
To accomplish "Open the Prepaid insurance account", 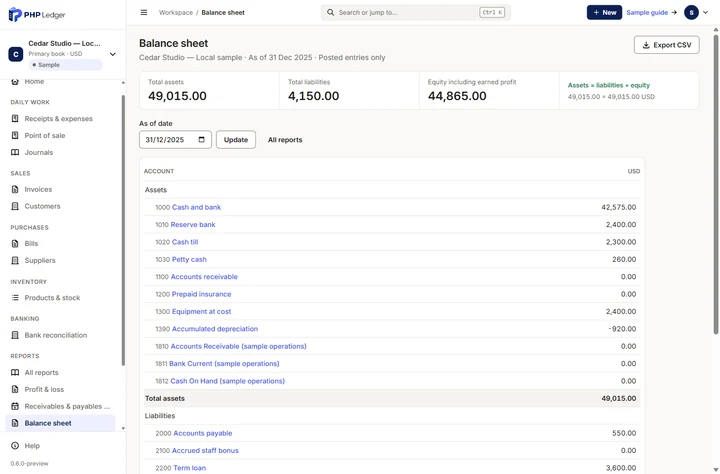I will pyautogui.click(x=202, y=294).
